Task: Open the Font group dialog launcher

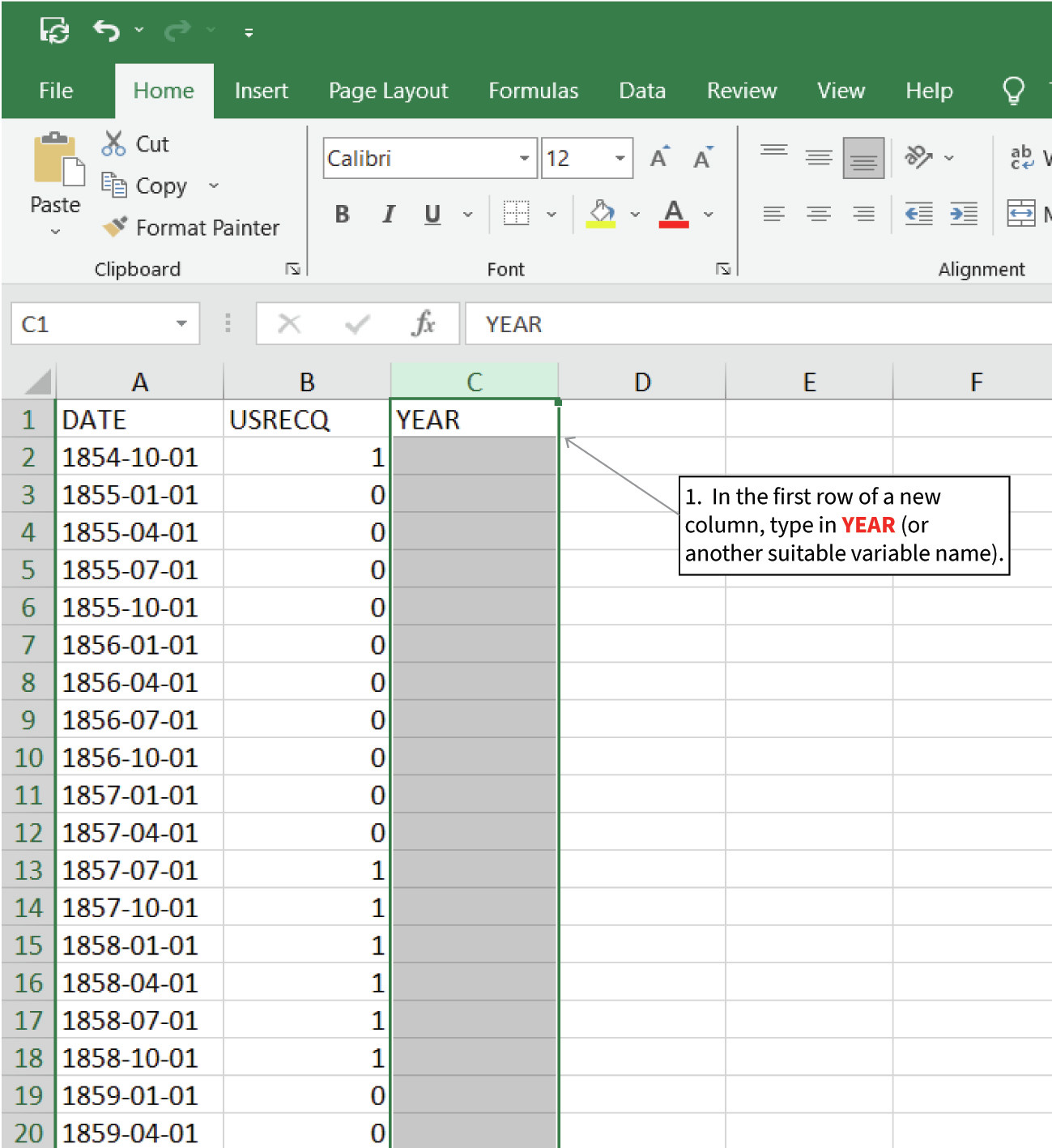Action: click(x=722, y=267)
